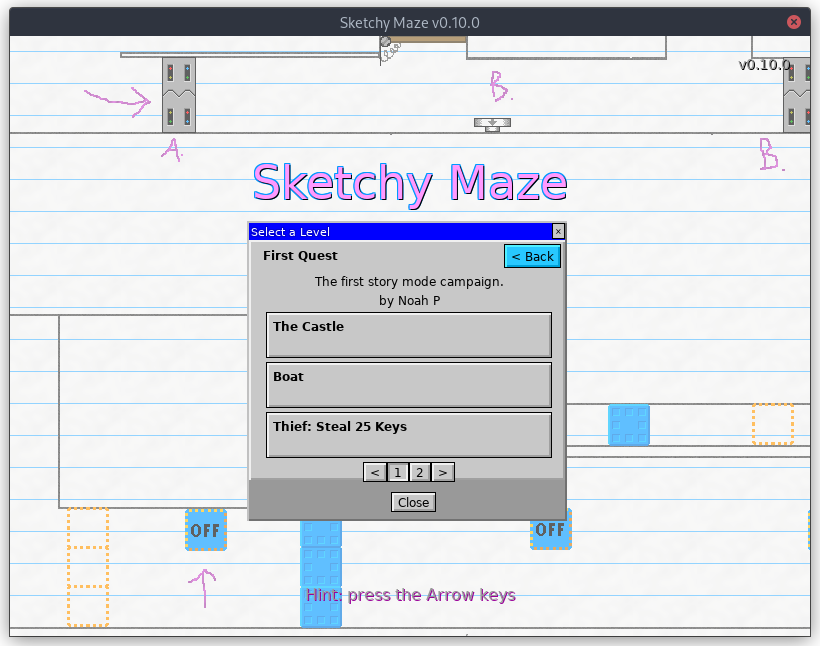820x646 pixels.
Task: Open the Boat level
Action: tap(408, 385)
